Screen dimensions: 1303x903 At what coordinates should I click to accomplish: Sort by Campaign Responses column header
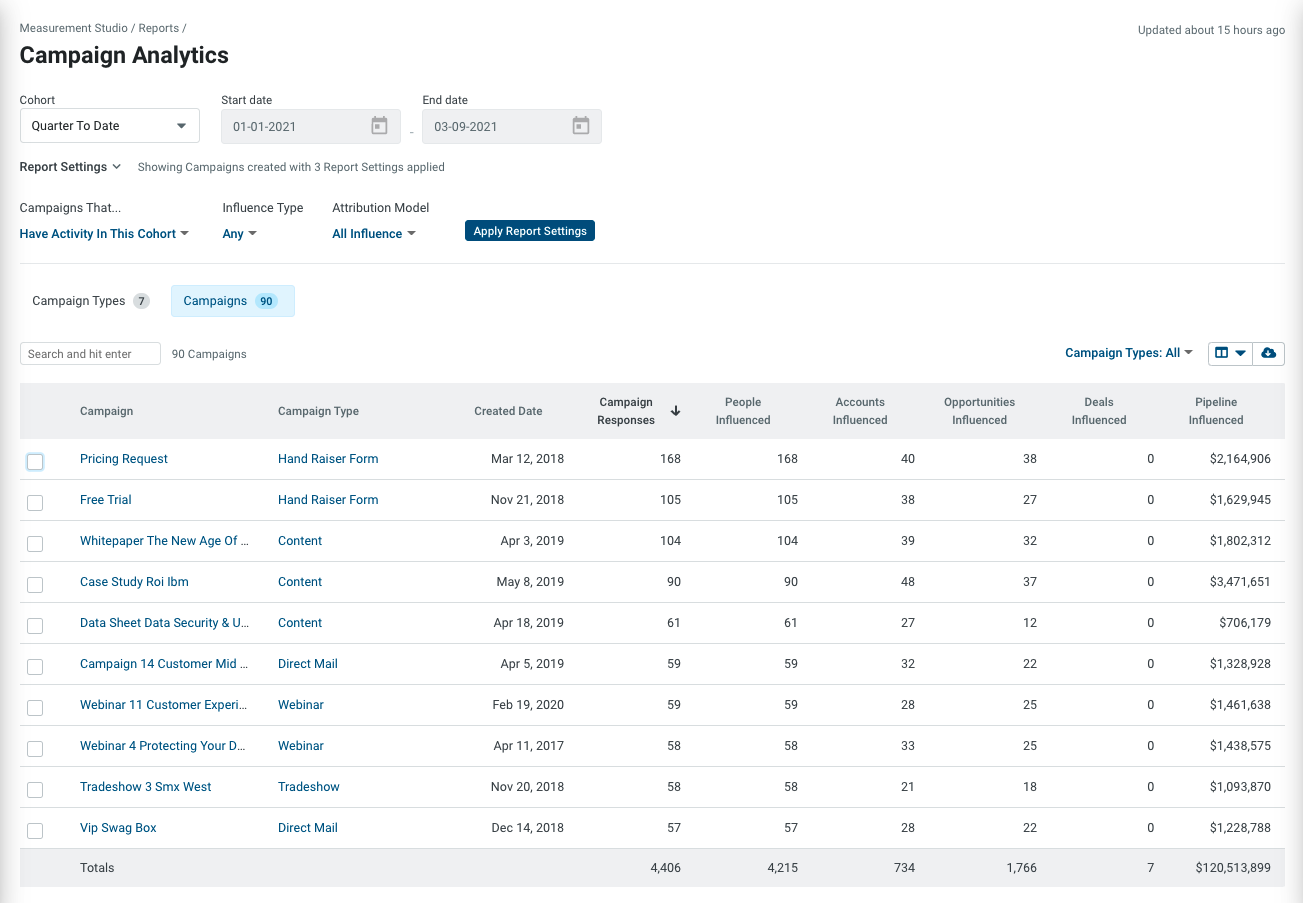pos(625,411)
